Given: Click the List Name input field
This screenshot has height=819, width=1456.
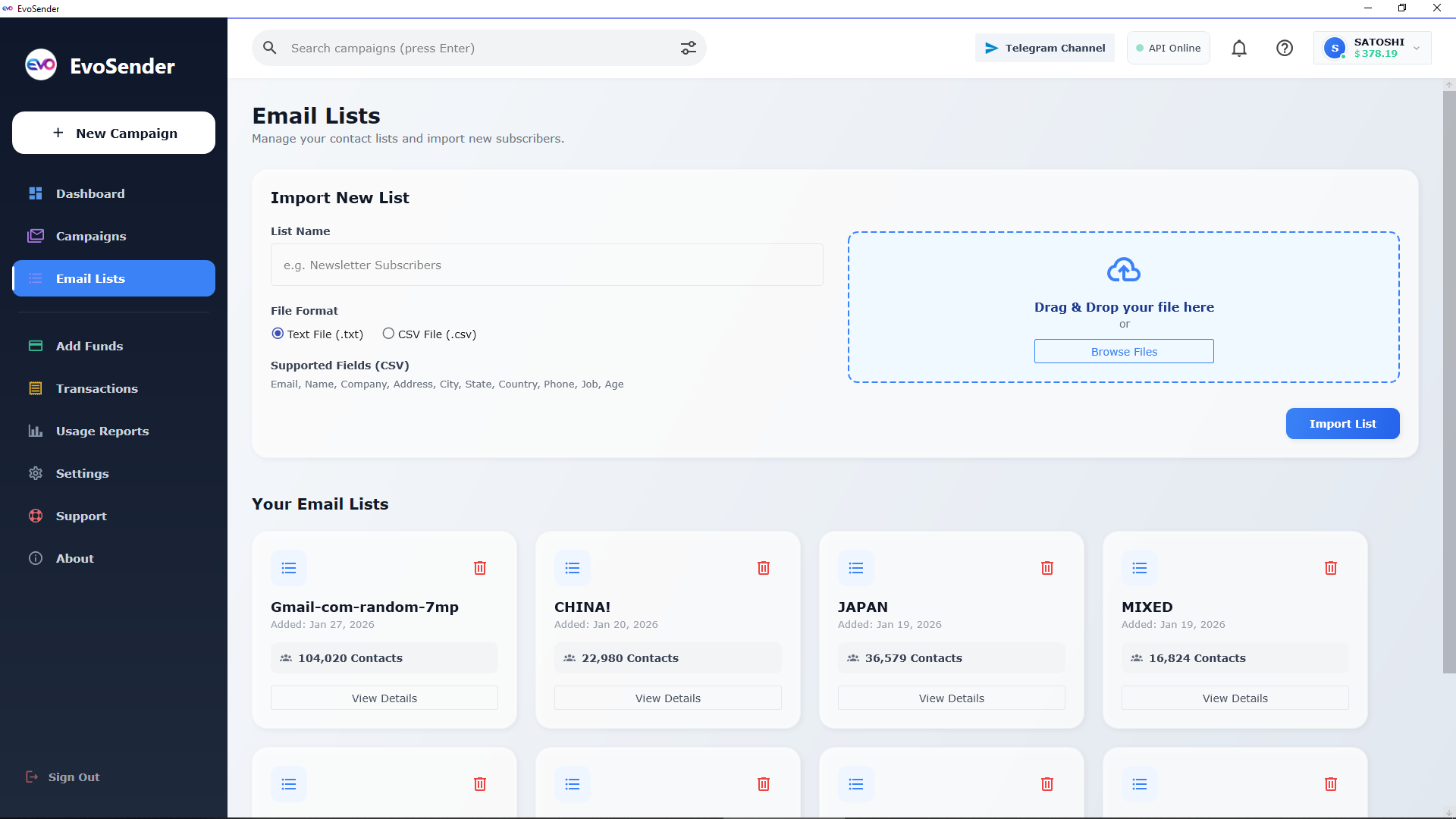Looking at the screenshot, I should [x=546, y=265].
